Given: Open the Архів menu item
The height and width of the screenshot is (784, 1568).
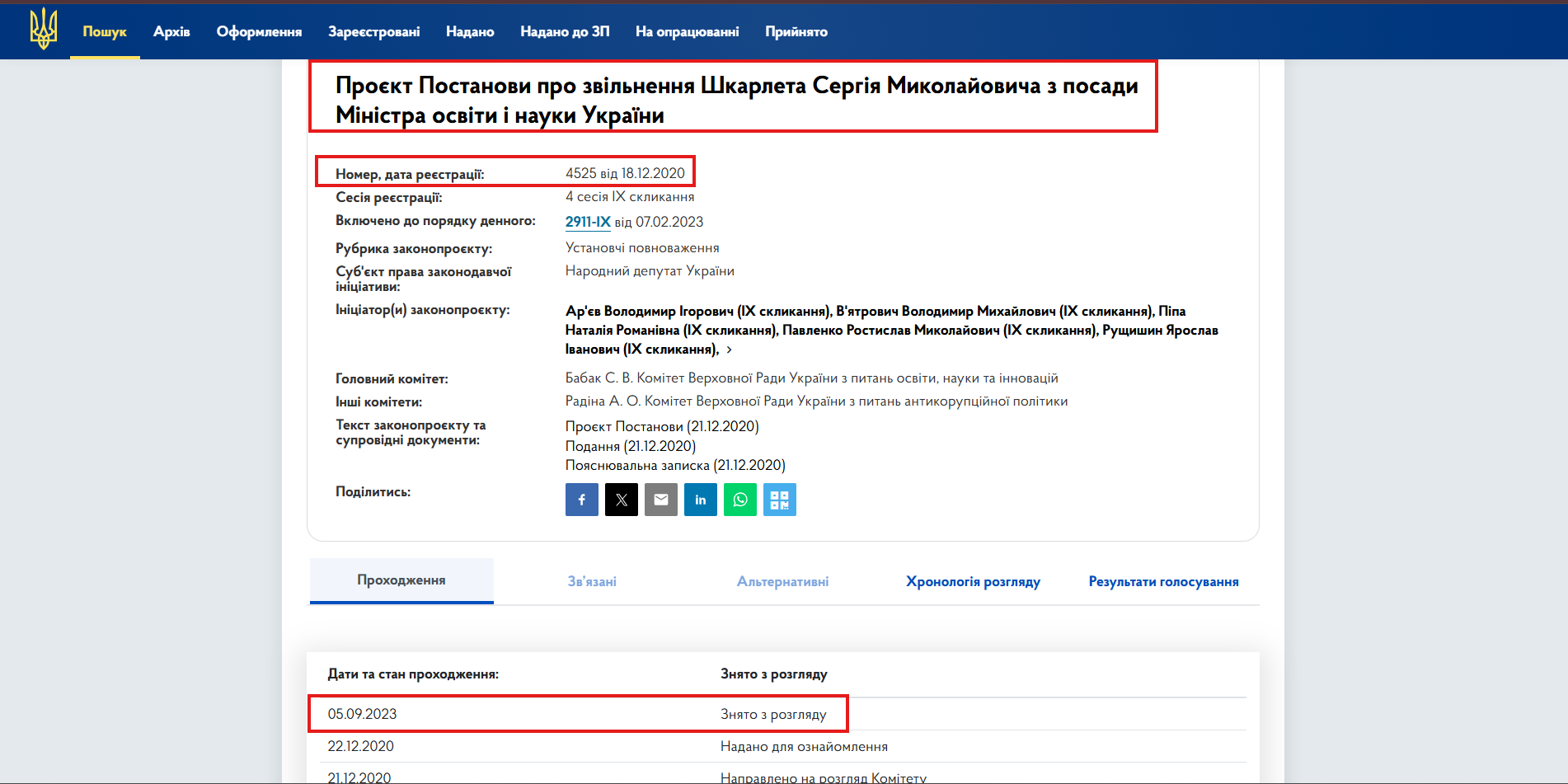Looking at the screenshot, I should [x=171, y=31].
